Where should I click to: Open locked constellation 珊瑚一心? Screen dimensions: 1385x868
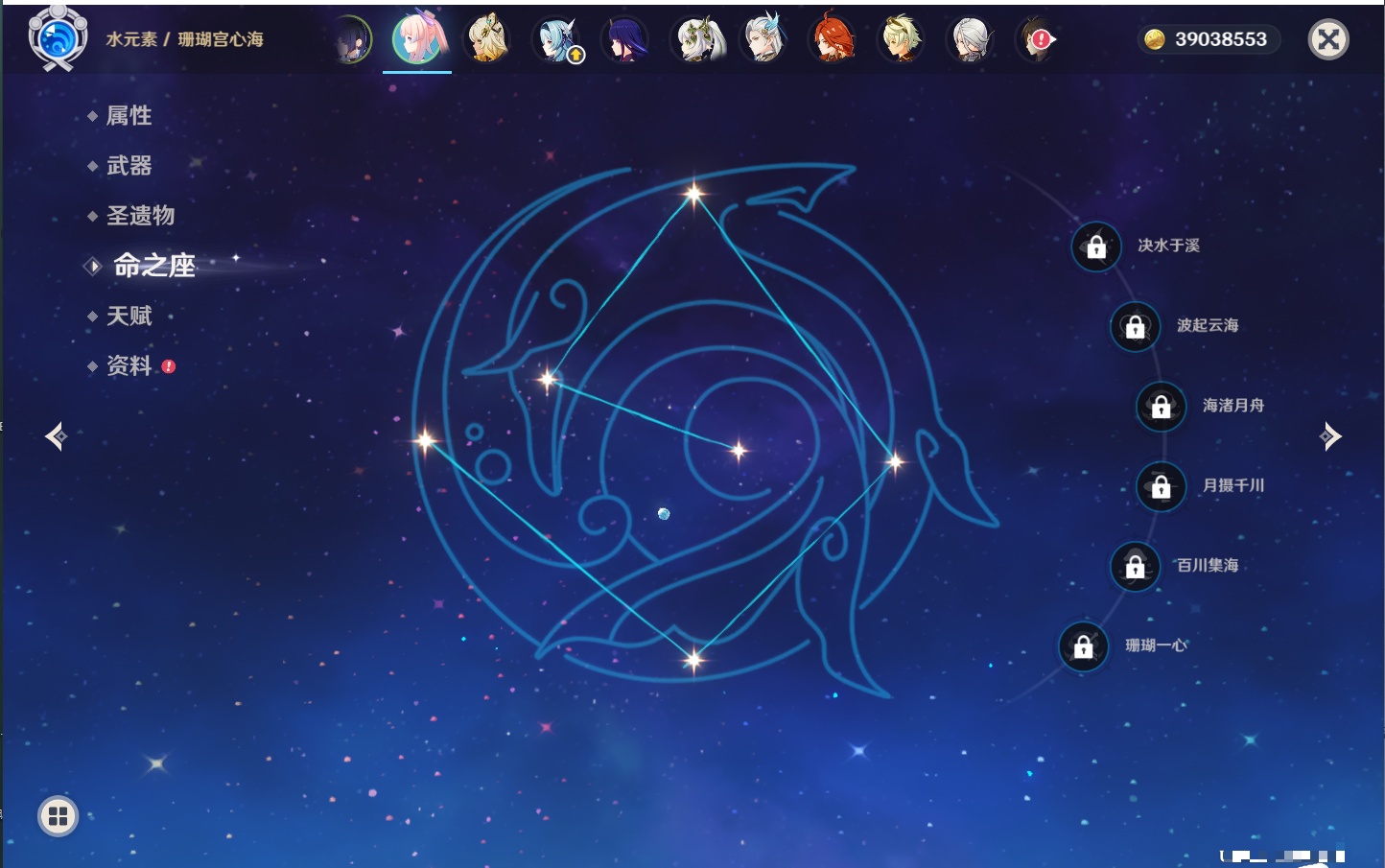click(1083, 646)
